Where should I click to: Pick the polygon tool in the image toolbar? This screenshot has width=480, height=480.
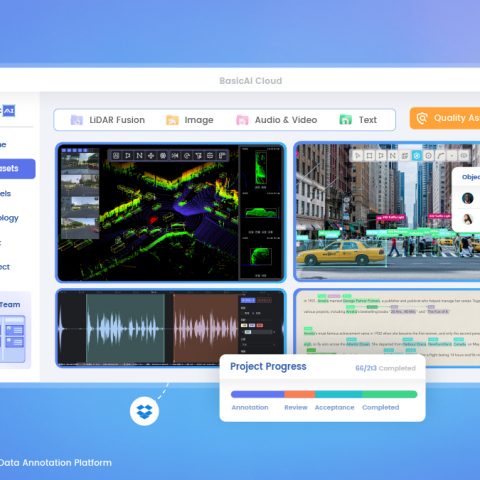[x=381, y=156]
